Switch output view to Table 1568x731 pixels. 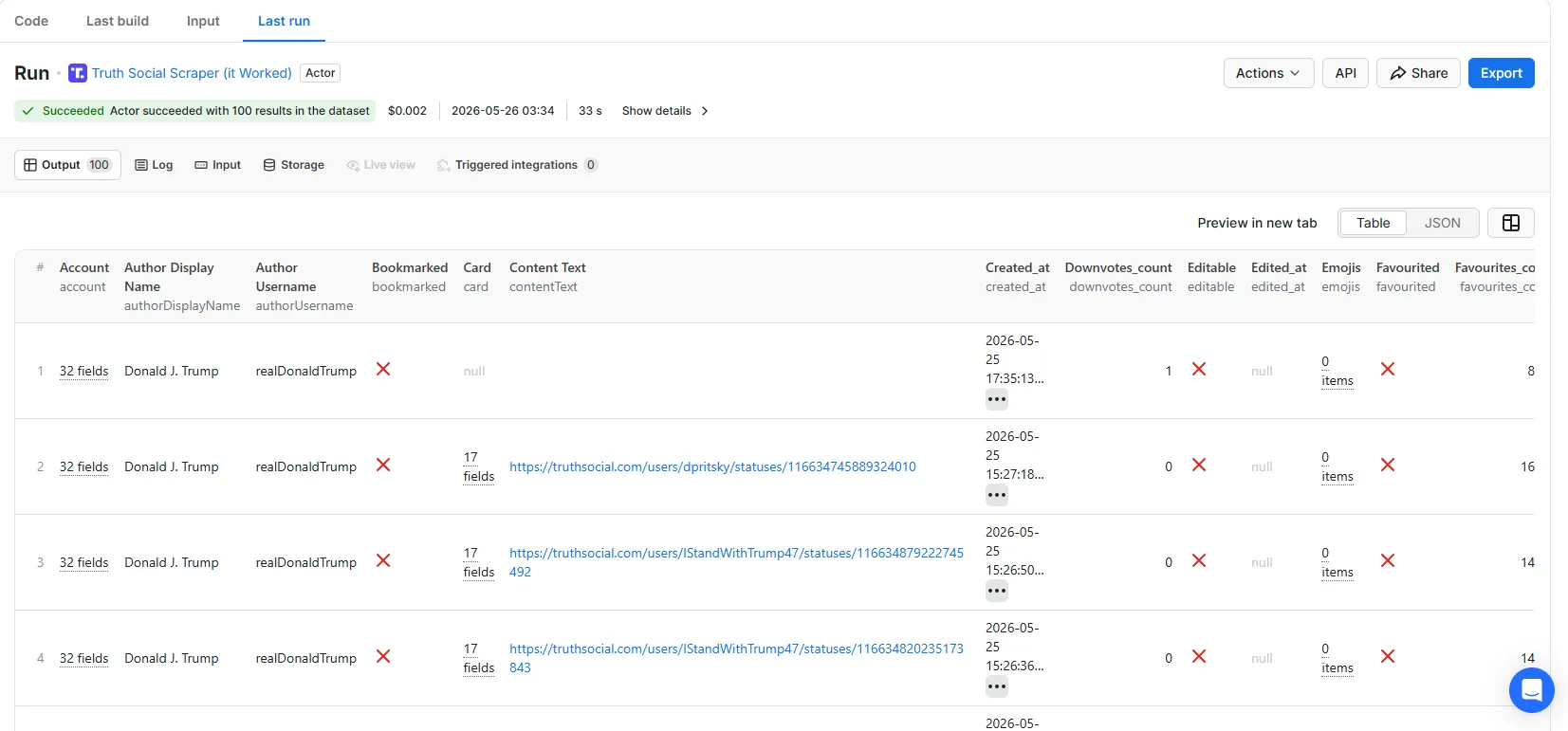[x=1373, y=223]
